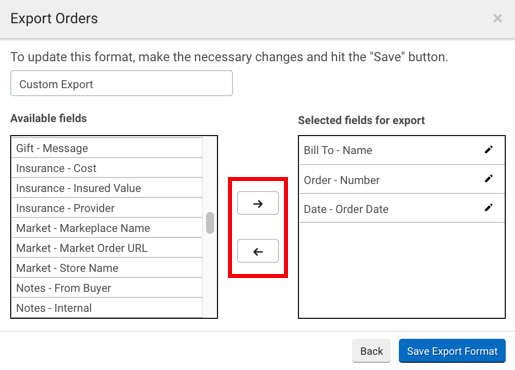Select Date - Order Date in selected fields
The image size is (515, 370).
(402, 208)
